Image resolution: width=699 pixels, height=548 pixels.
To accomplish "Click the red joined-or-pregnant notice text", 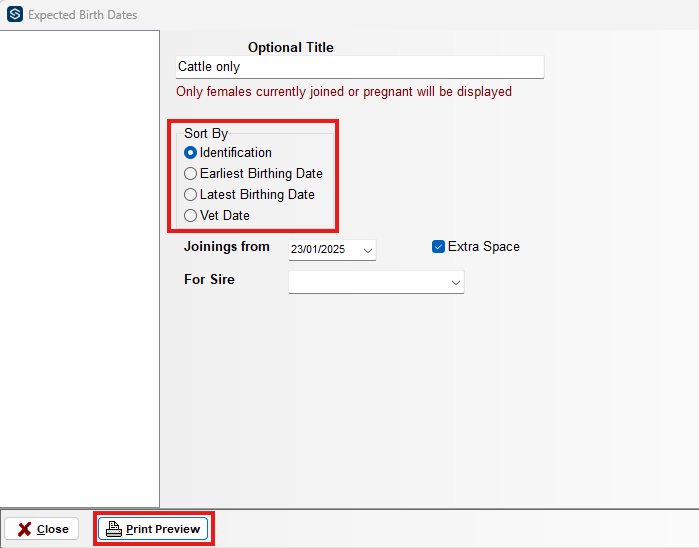I will point(343,92).
